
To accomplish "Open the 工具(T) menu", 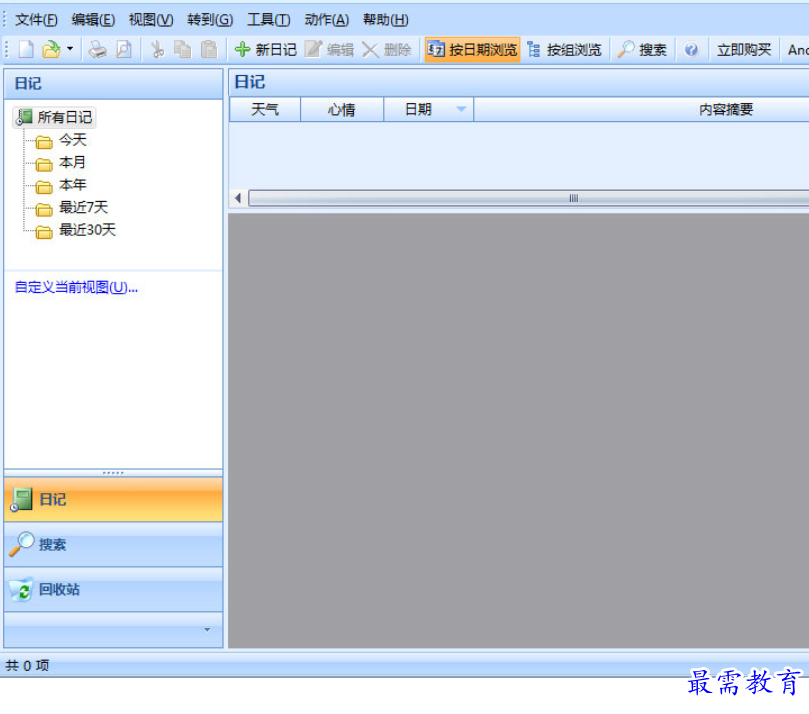I will tap(268, 20).
